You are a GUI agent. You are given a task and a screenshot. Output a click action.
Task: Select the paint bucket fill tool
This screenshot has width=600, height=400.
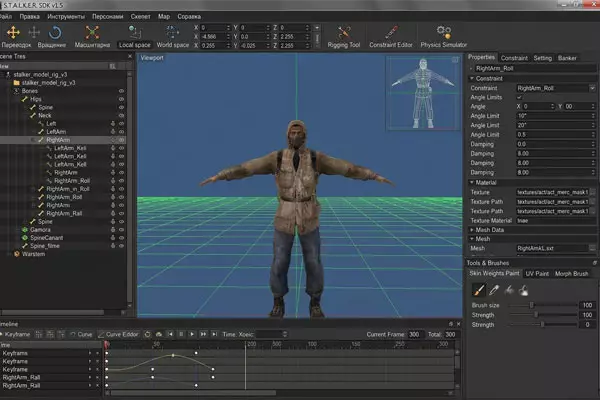[523, 290]
